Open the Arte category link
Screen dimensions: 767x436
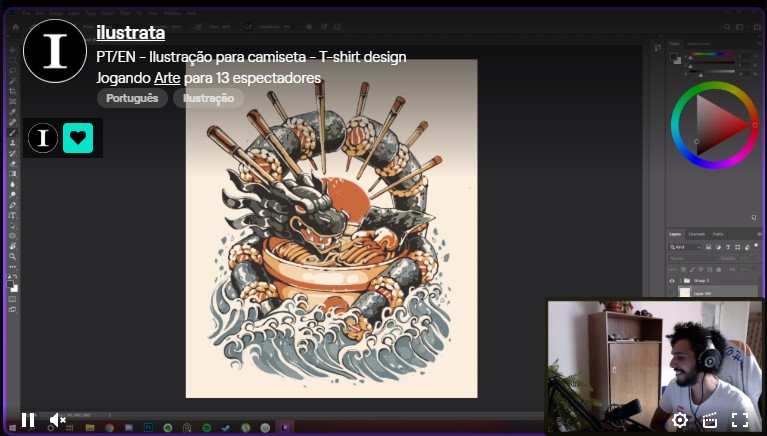(x=167, y=78)
